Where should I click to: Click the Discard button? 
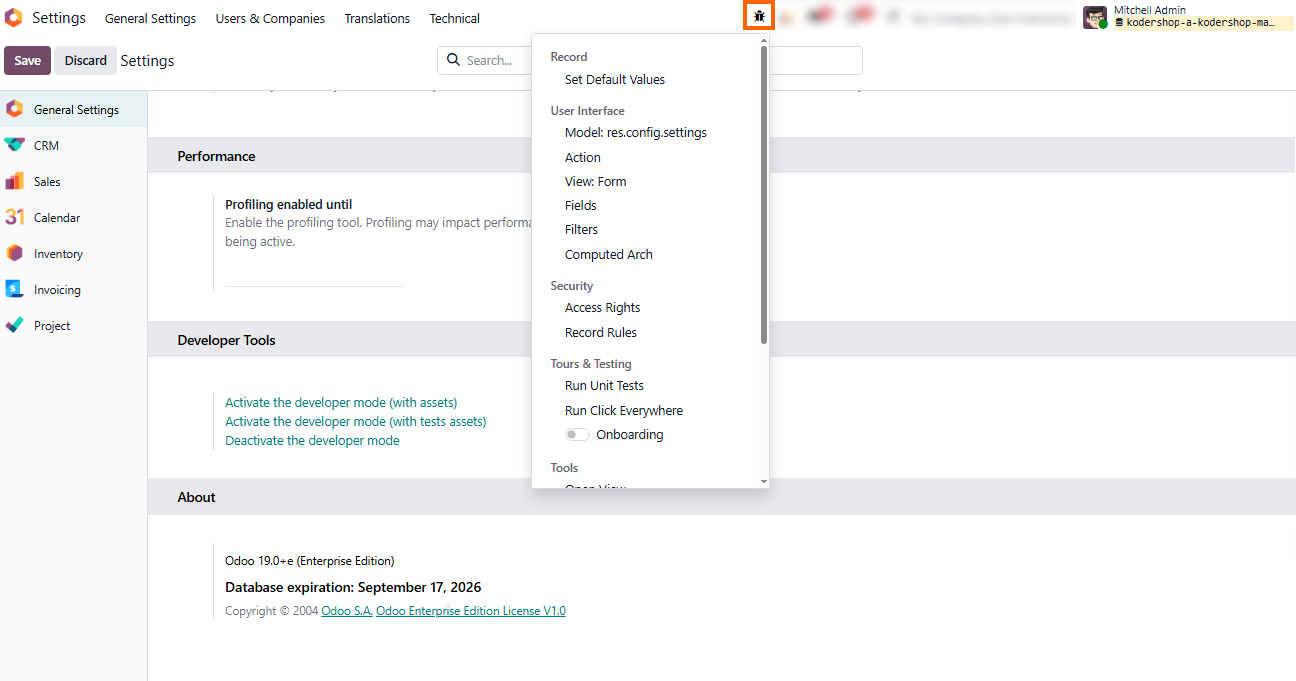coord(86,60)
